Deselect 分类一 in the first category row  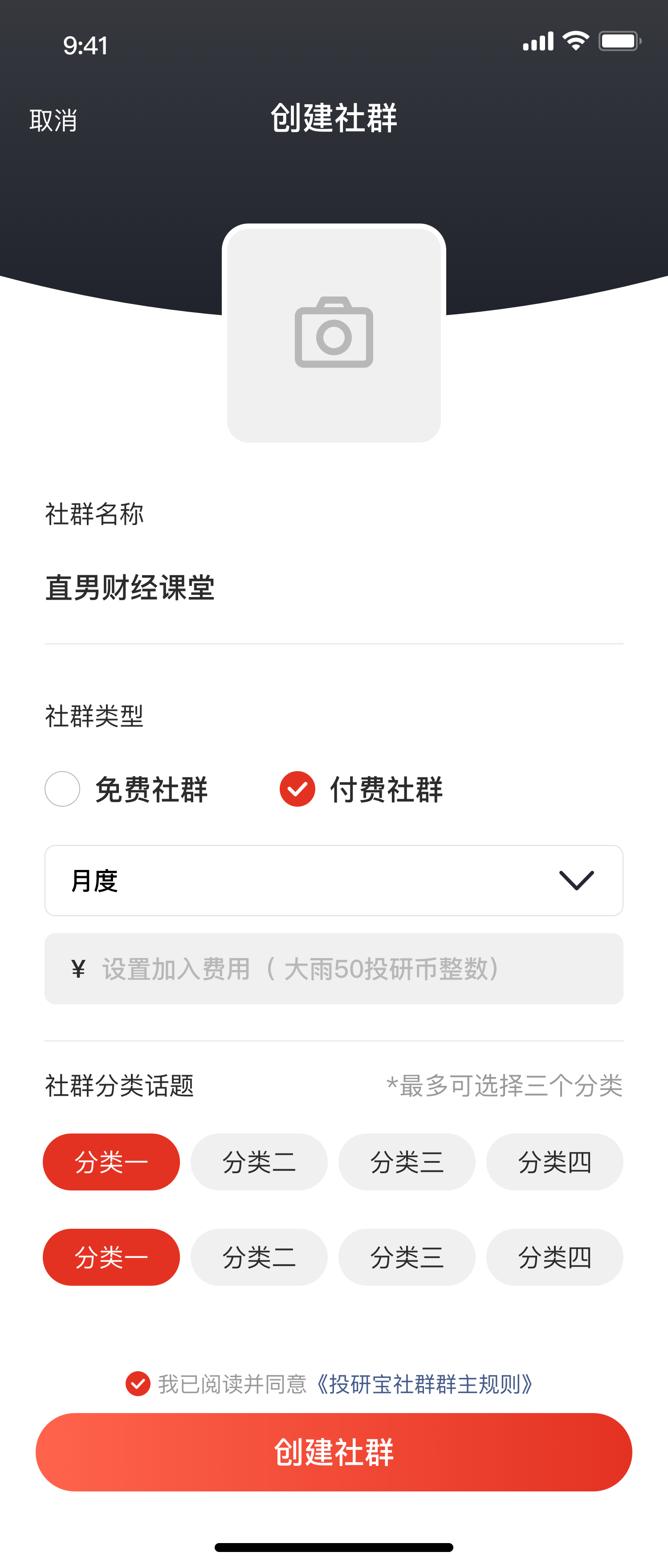click(111, 1162)
